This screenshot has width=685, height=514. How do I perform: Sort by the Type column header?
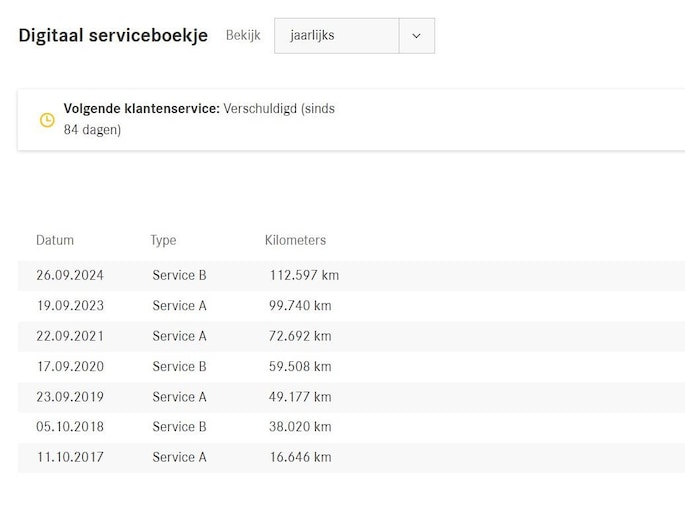[x=163, y=240]
